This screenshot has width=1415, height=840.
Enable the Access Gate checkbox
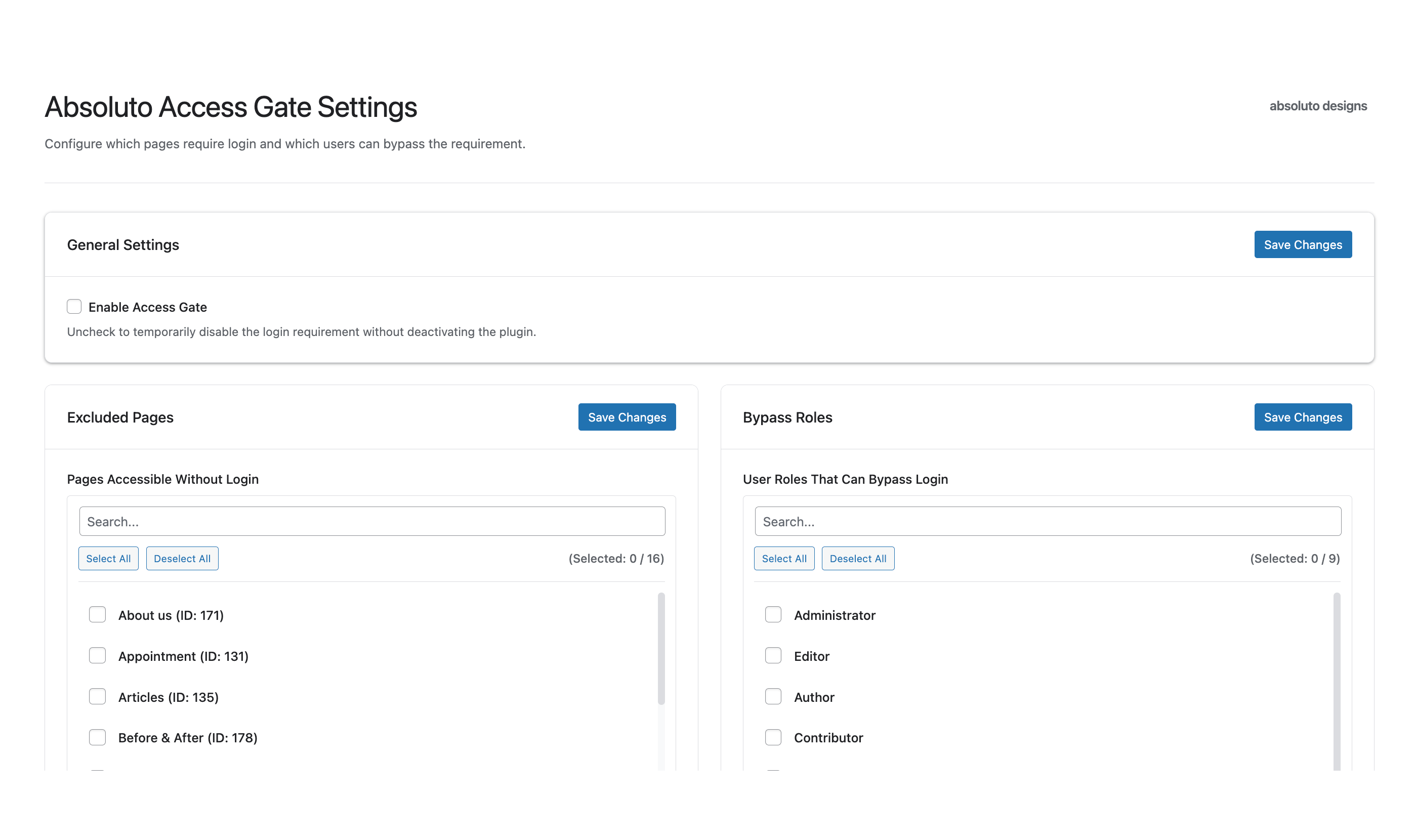pyautogui.click(x=74, y=307)
